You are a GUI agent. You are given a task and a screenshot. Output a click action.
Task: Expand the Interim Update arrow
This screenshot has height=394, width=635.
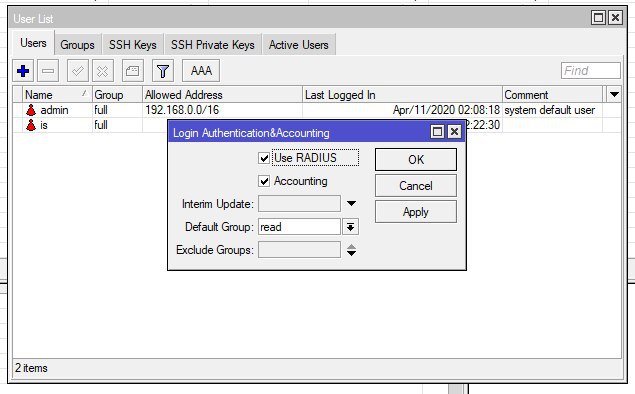351,204
